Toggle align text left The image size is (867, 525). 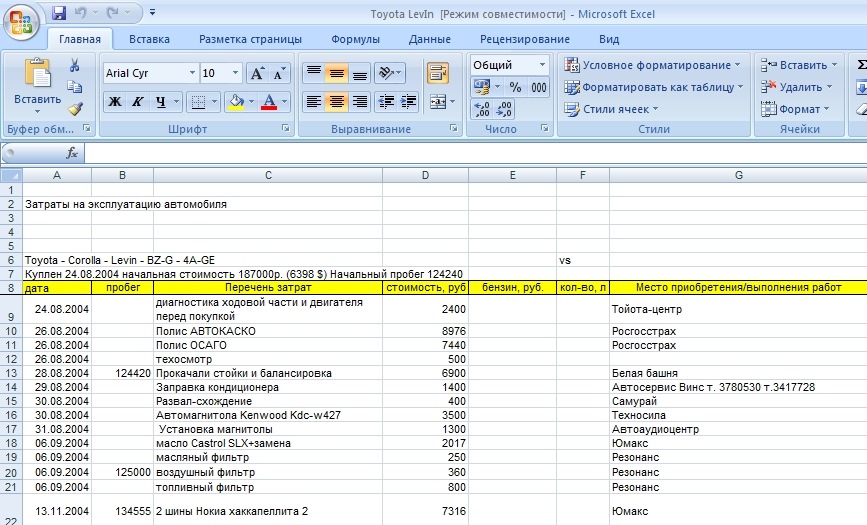click(x=314, y=102)
